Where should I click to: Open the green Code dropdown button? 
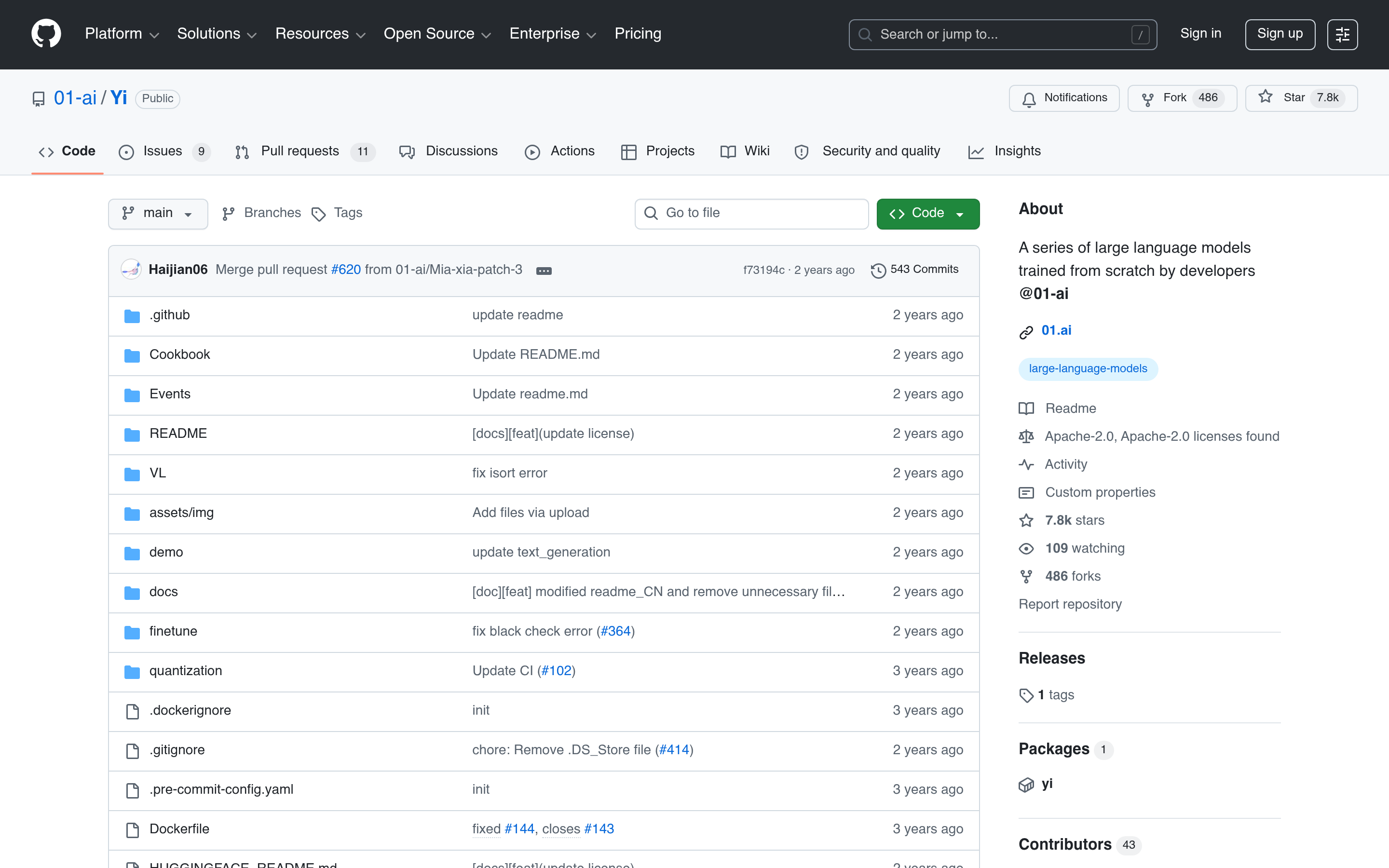coord(927,214)
